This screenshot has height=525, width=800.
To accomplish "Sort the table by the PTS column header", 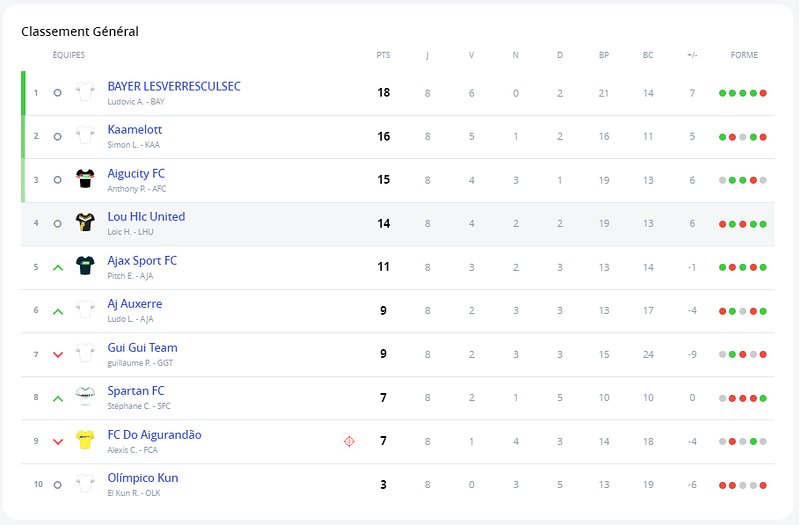I will pos(383,55).
